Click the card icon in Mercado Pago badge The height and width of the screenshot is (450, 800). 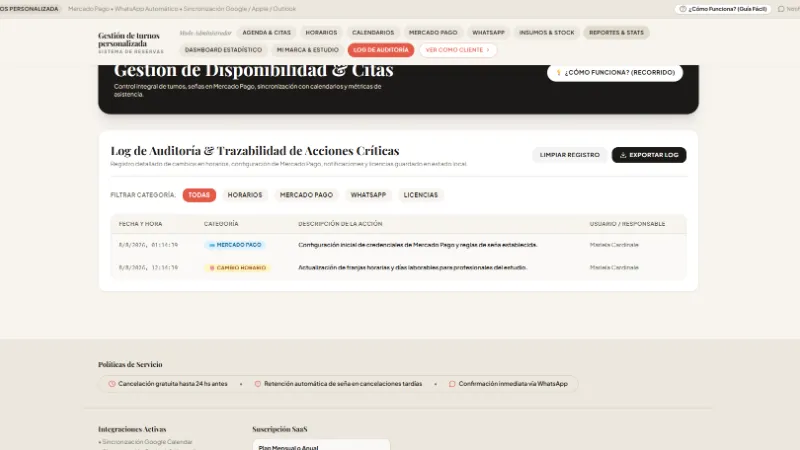[212, 245]
